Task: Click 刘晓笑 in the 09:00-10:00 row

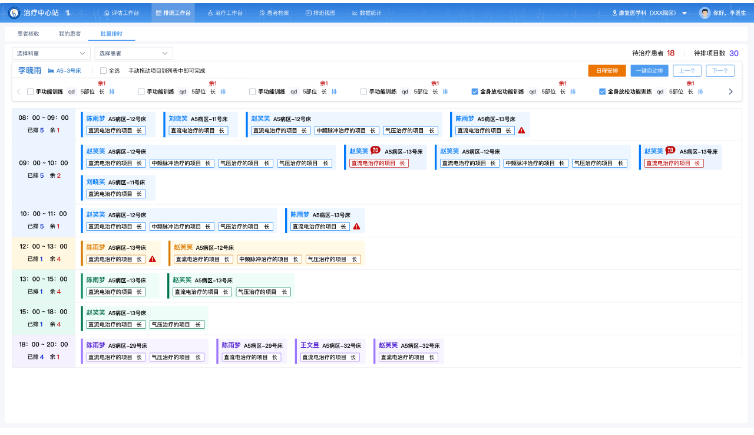Action: tap(96, 182)
